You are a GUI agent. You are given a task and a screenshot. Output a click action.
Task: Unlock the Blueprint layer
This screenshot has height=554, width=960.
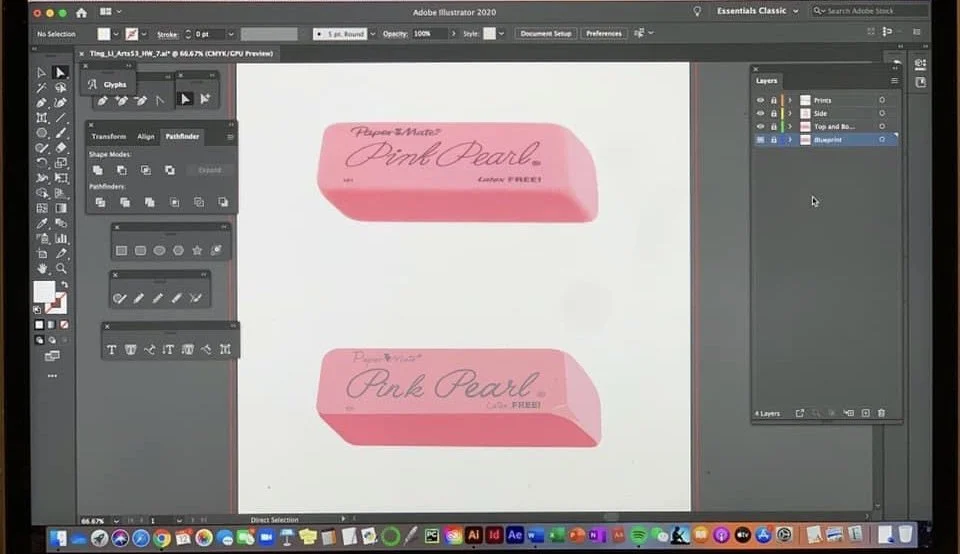coord(774,140)
